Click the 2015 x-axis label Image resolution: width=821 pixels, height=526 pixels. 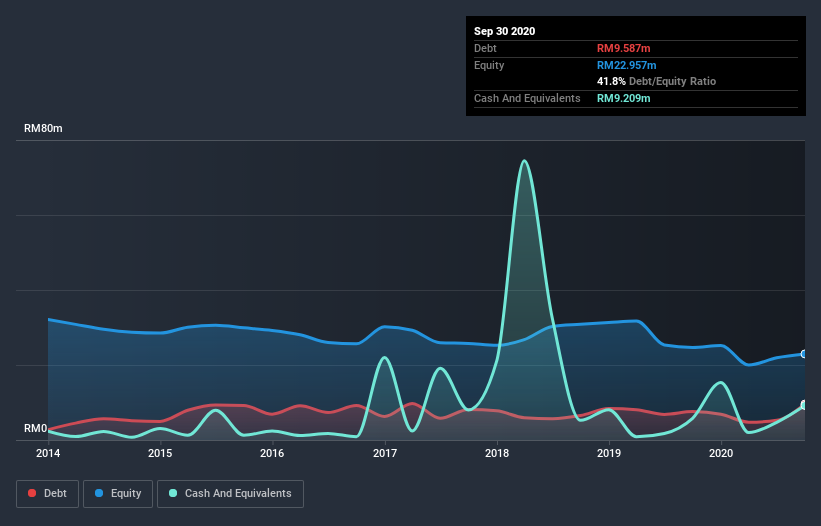pos(160,453)
